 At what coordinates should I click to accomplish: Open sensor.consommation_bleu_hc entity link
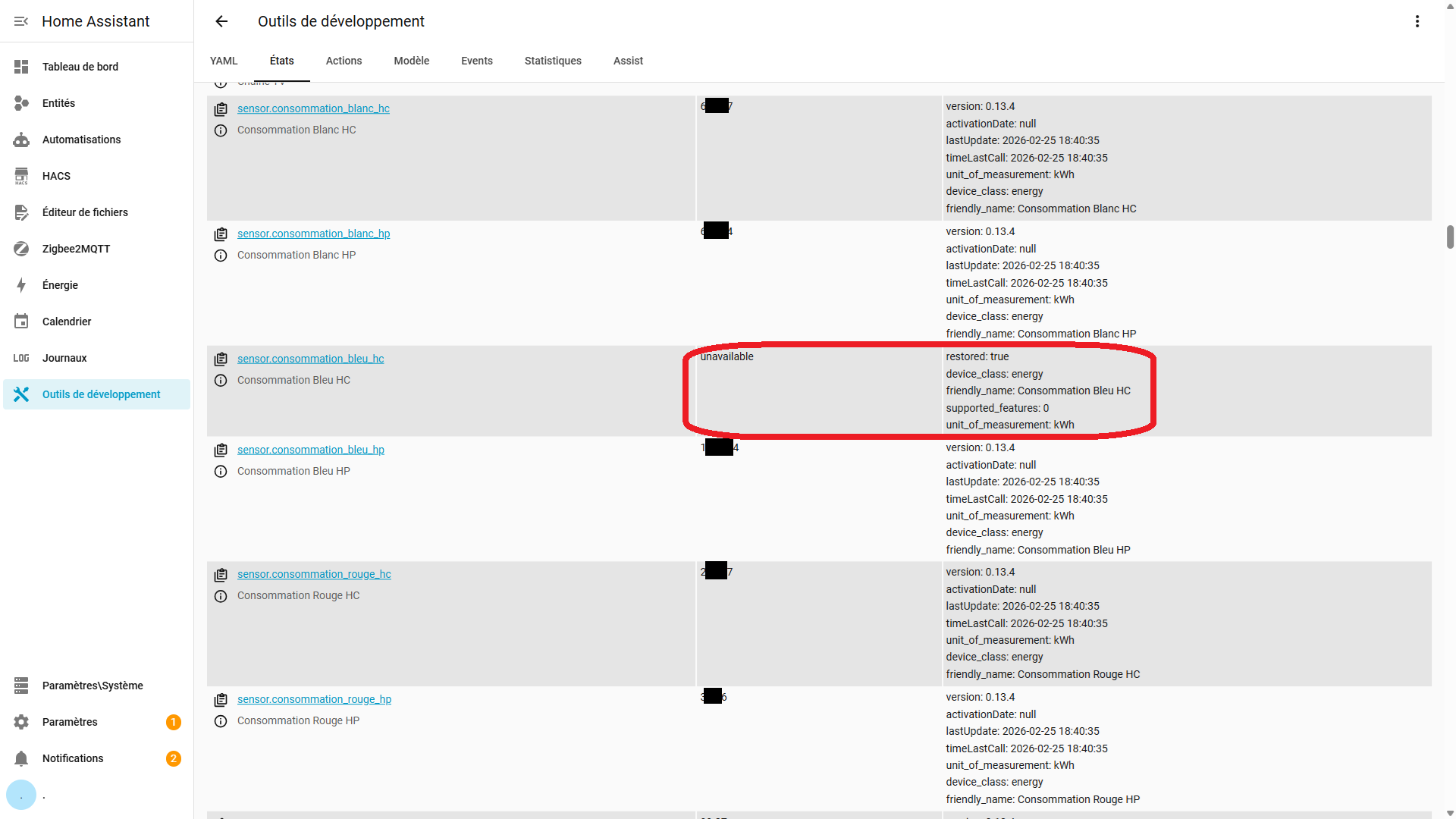pyautogui.click(x=310, y=359)
